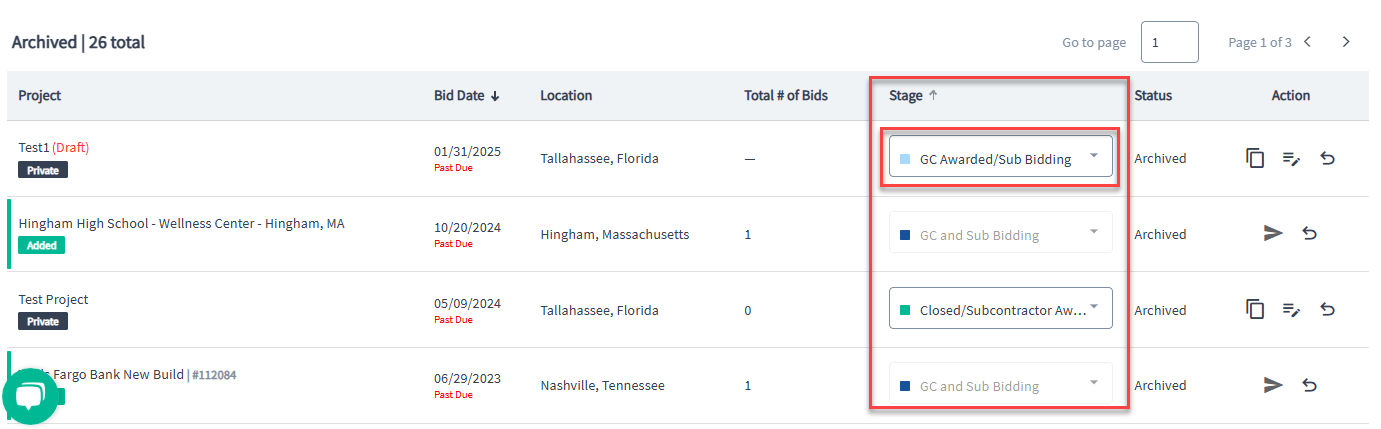Click send icon for Fargo Bank New Build
This screenshot has height=429, width=1381.
tap(1273, 385)
